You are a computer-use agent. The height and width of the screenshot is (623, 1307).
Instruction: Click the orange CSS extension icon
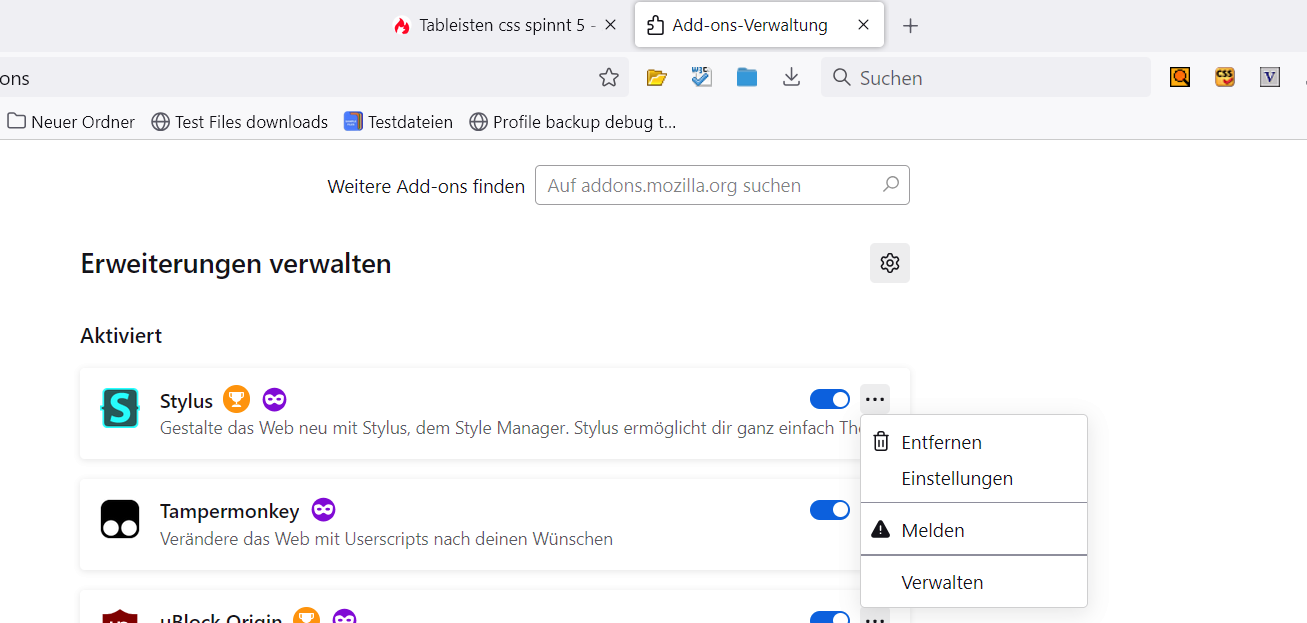(x=1225, y=77)
